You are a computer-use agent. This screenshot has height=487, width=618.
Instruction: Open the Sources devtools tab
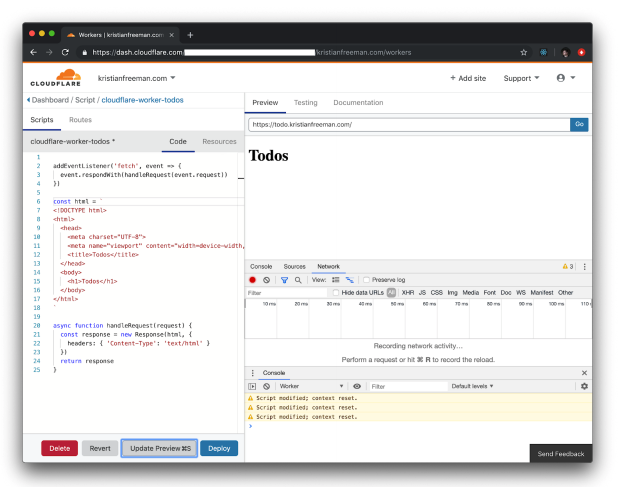[294, 267]
